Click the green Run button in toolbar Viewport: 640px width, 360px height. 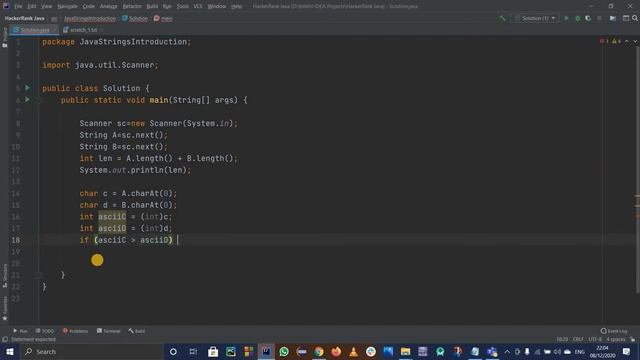coord(566,18)
